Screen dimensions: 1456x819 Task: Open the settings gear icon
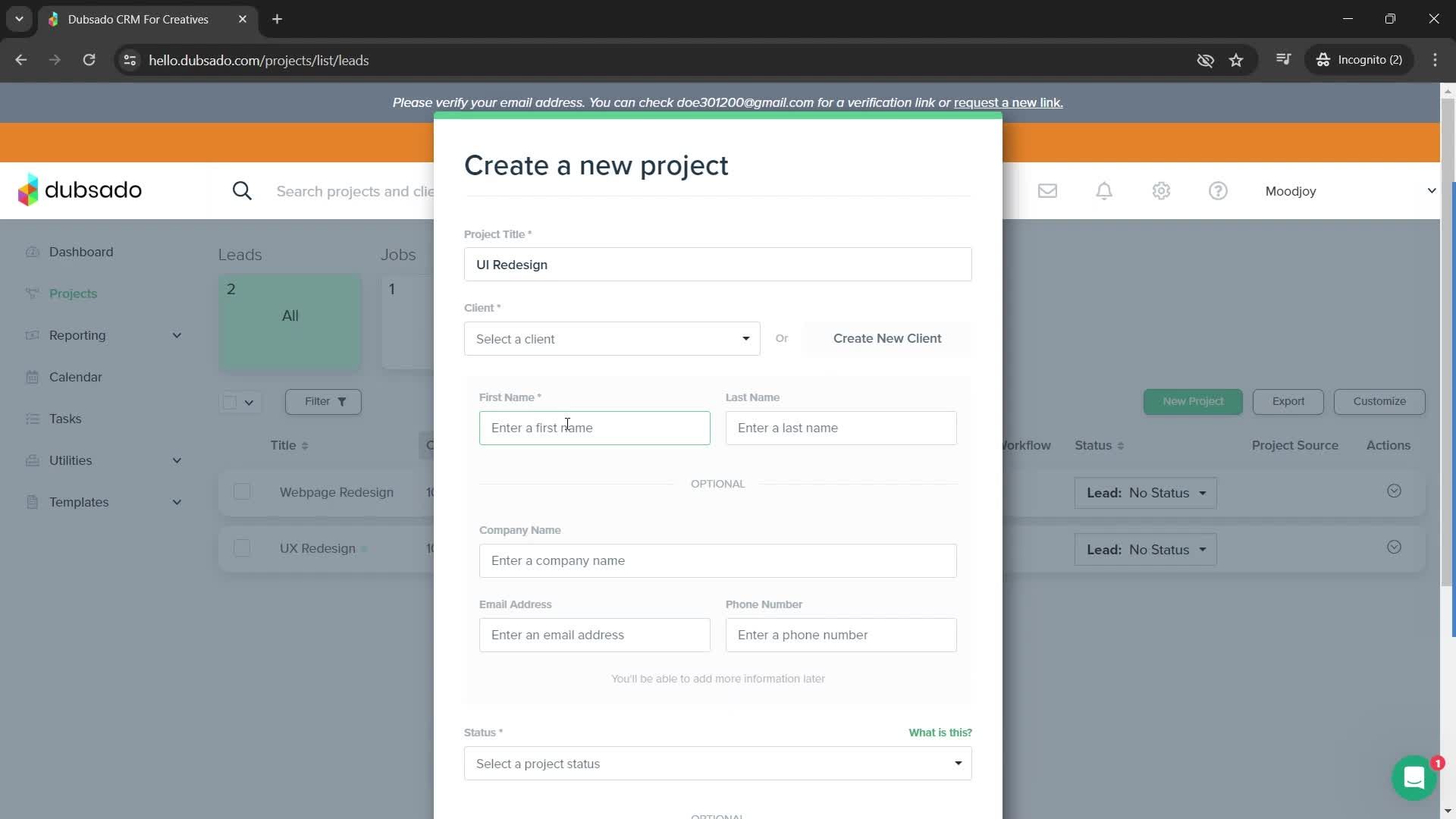pos(1161,191)
